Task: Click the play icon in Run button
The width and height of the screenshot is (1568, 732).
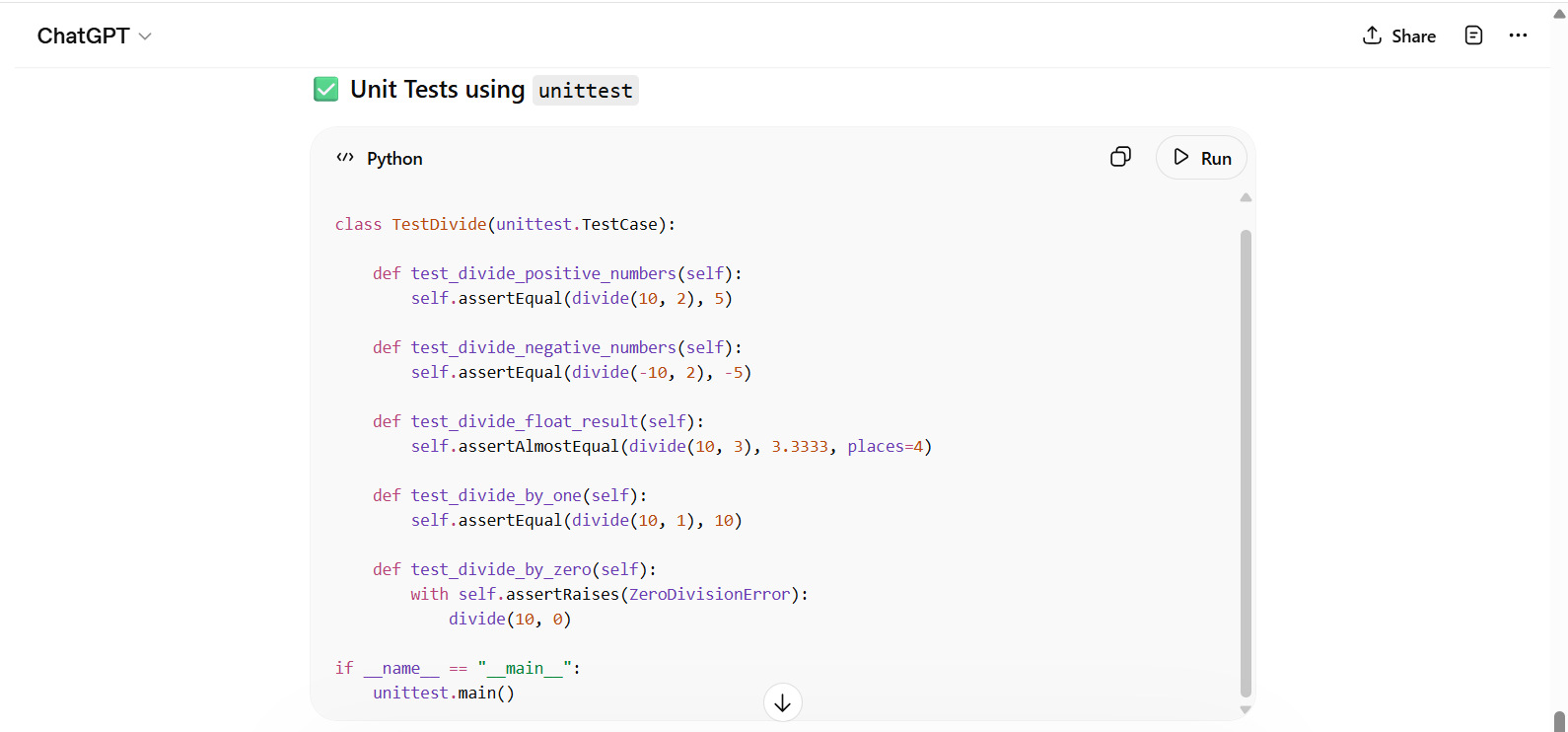Action: (x=1180, y=158)
